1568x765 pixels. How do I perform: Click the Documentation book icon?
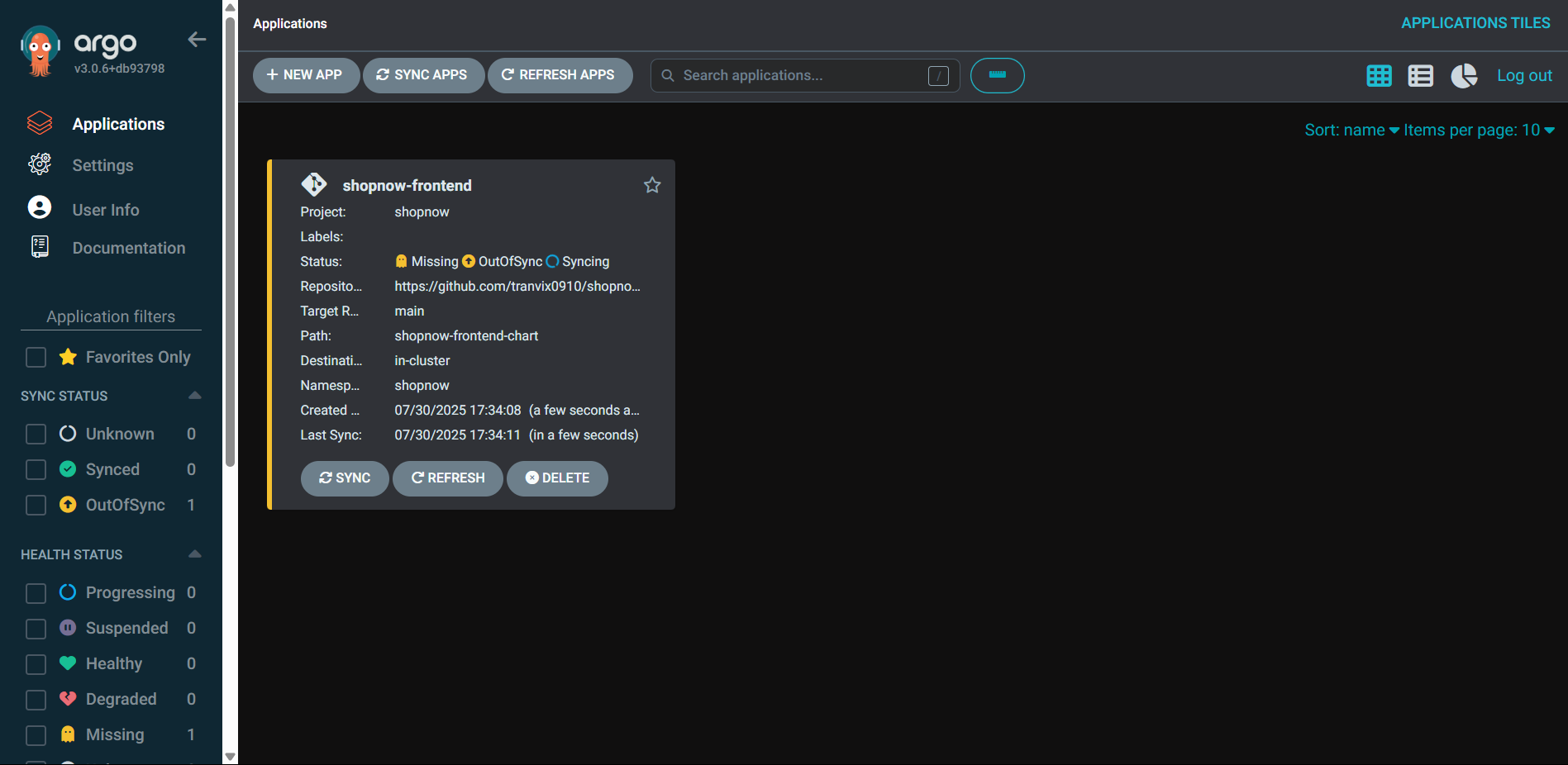[40, 246]
